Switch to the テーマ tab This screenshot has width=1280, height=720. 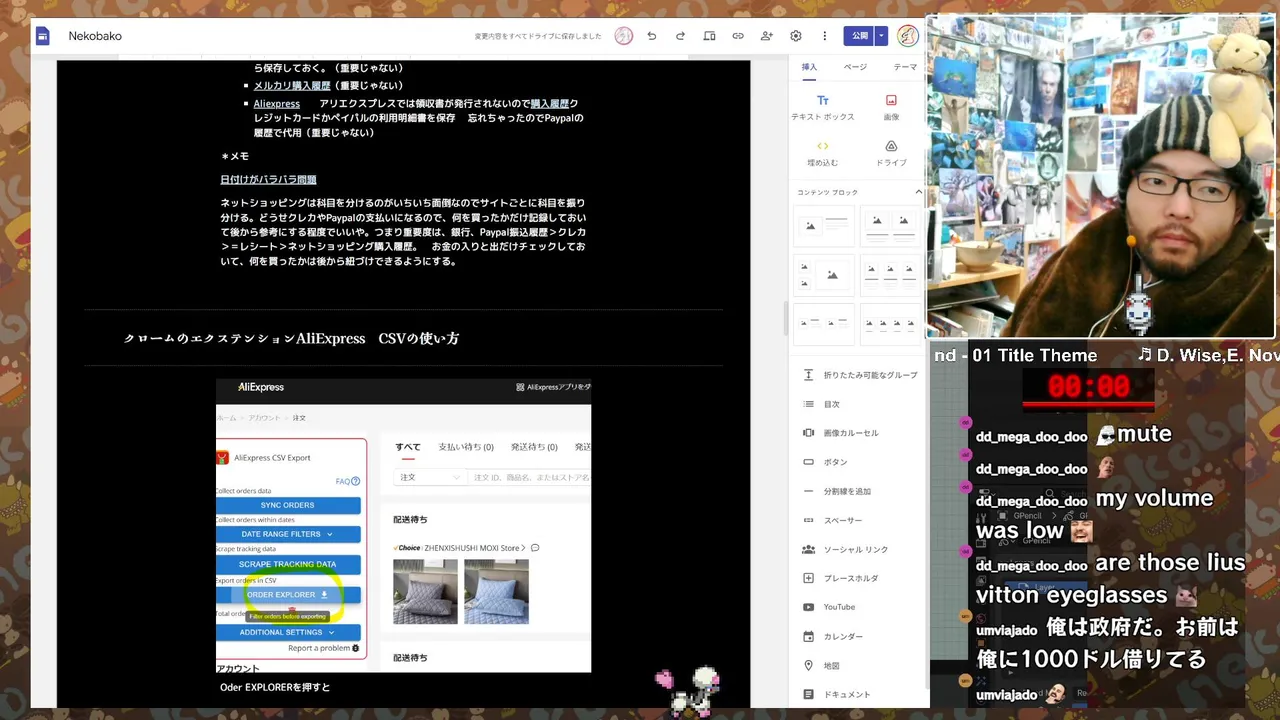coord(905,67)
